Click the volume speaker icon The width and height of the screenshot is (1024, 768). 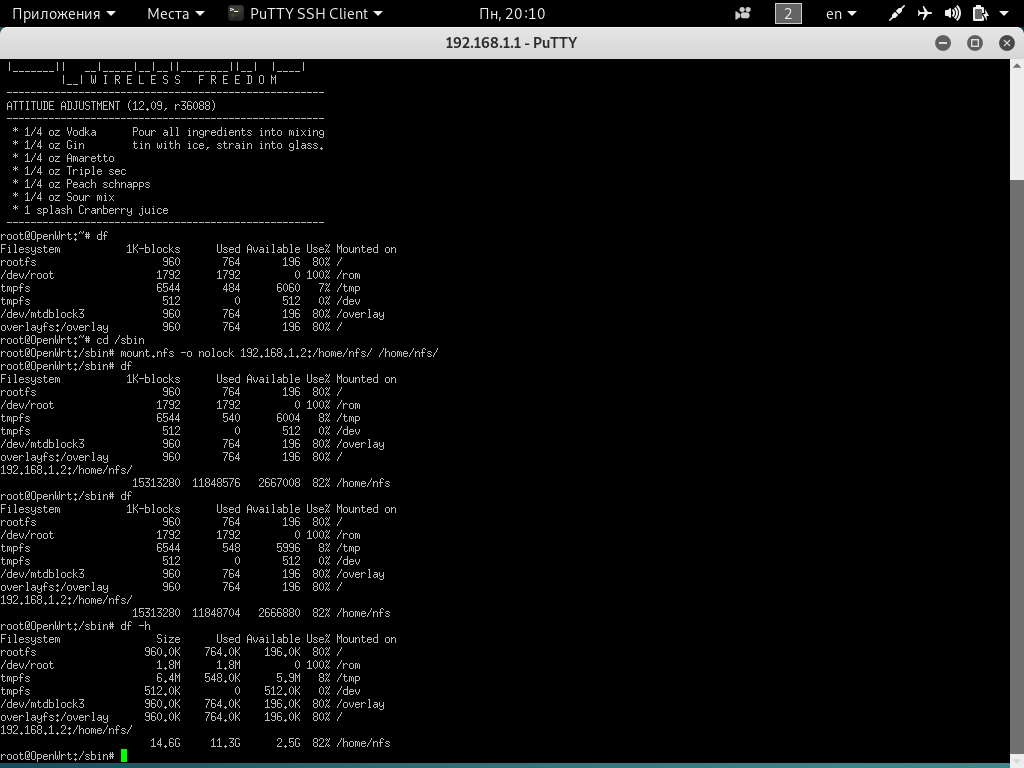[953, 13]
